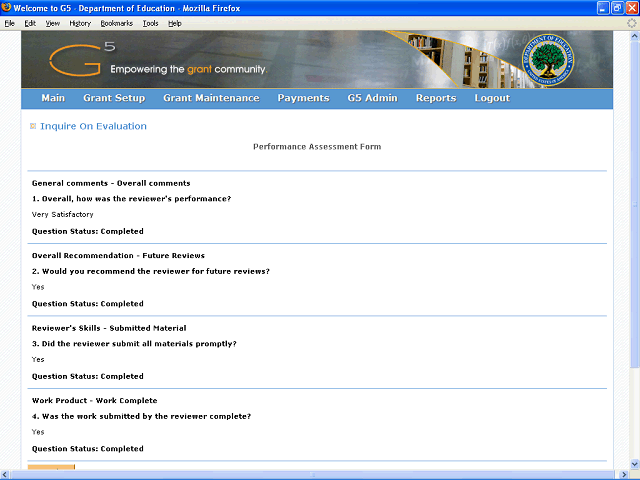Open the View menu
Viewport: 640px width, 480px height.
[x=52, y=24]
